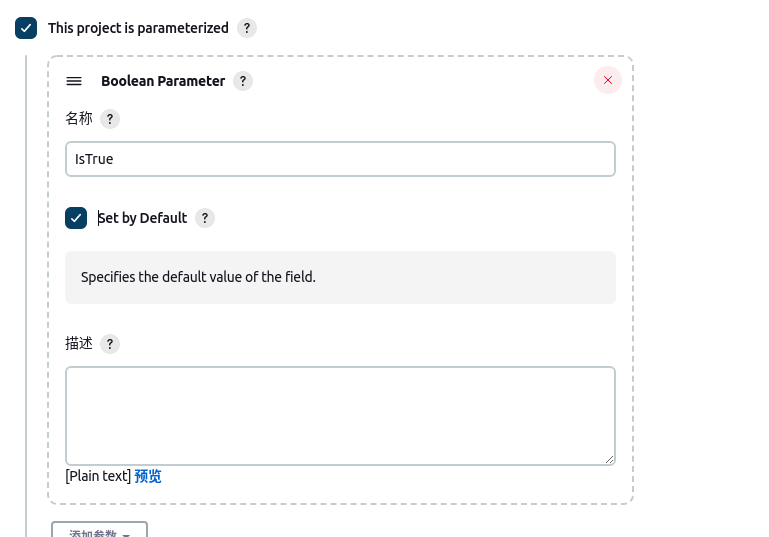769x537 pixels.
Task: Click the help icon next to 名称
Action: click(110, 119)
